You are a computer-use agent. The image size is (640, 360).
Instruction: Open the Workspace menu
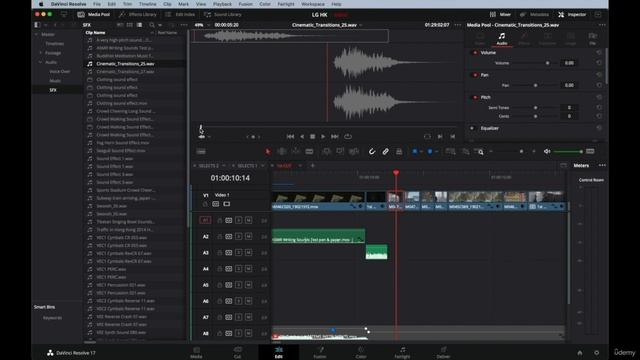pyautogui.click(x=313, y=4)
